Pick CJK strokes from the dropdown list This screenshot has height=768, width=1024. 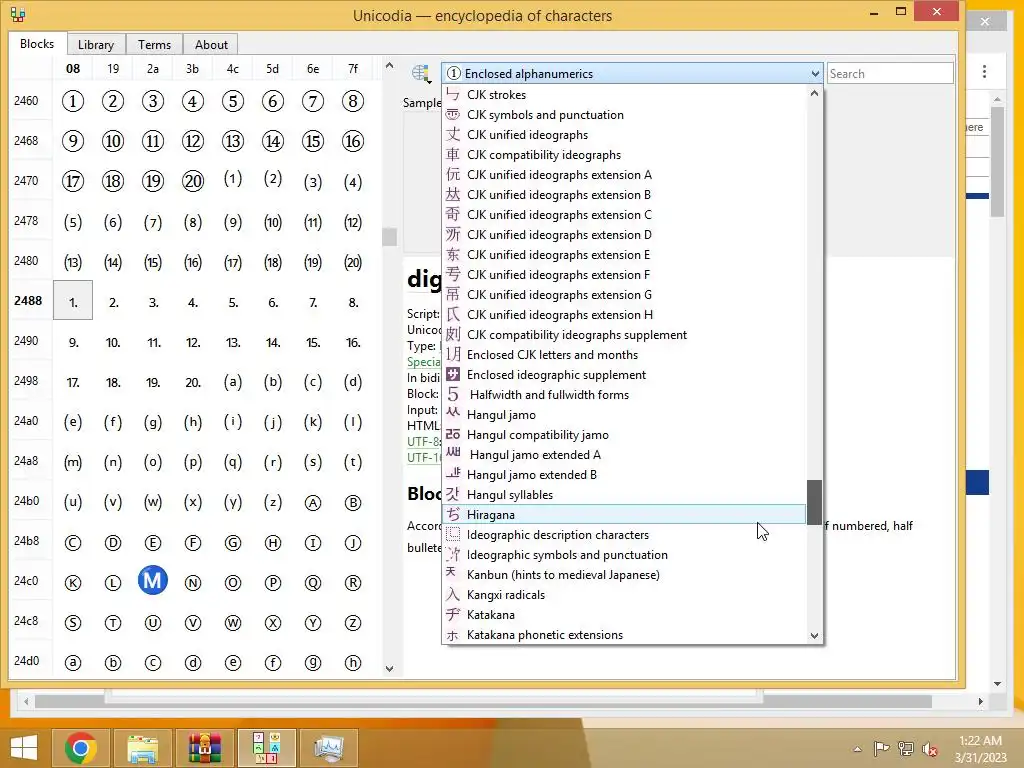(624, 95)
